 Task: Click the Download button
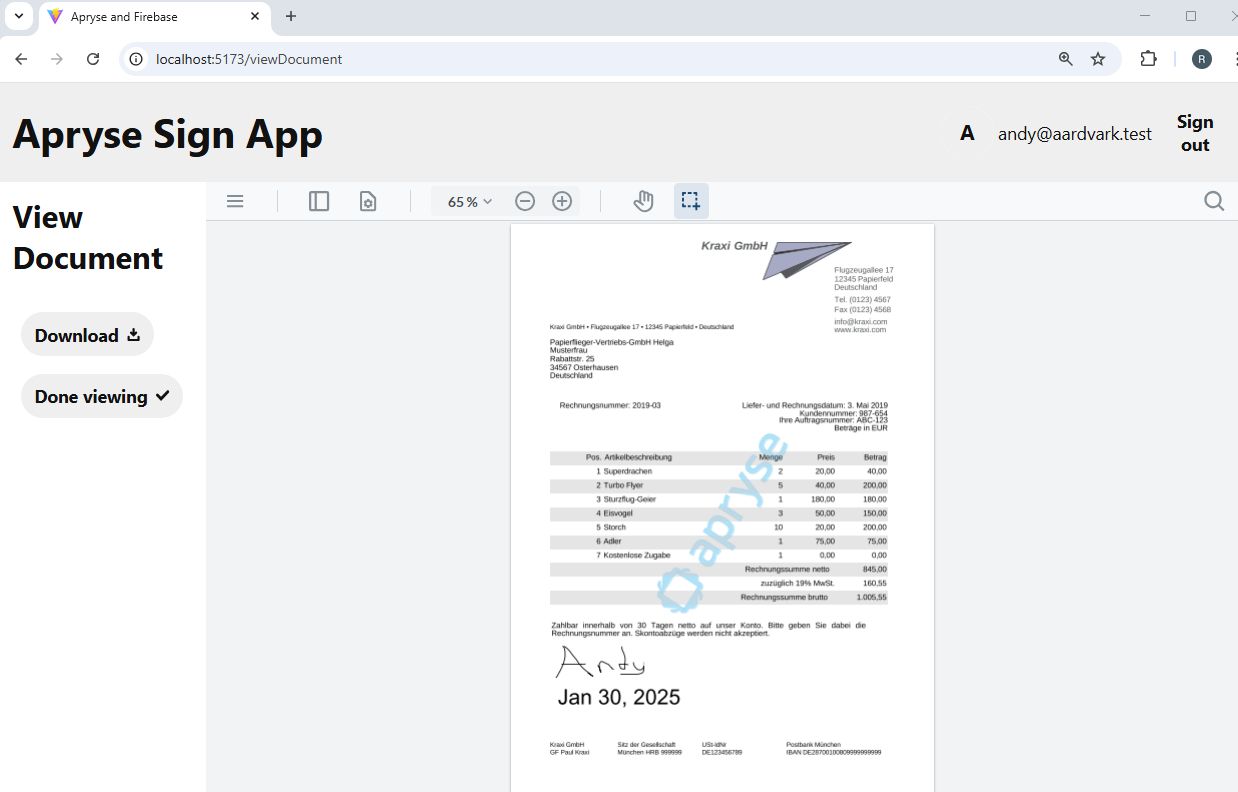[87, 334]
